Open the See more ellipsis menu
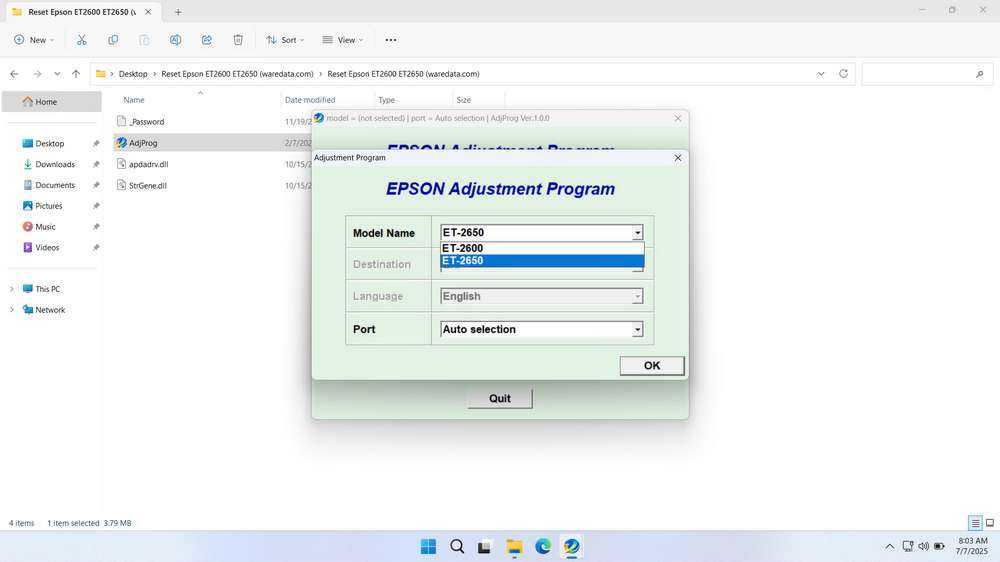 click(391, 40)
